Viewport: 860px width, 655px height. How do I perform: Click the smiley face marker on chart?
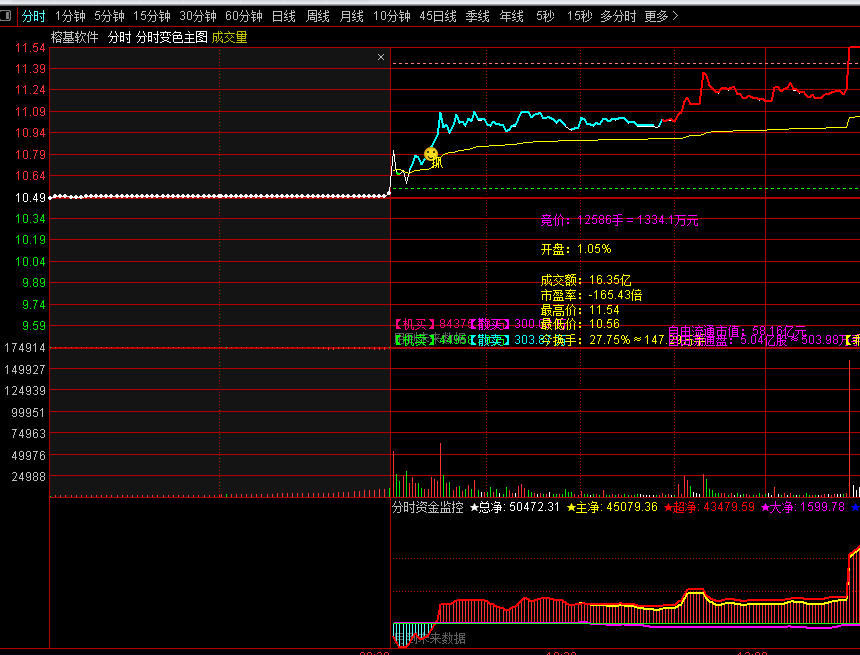pos(431,154)
